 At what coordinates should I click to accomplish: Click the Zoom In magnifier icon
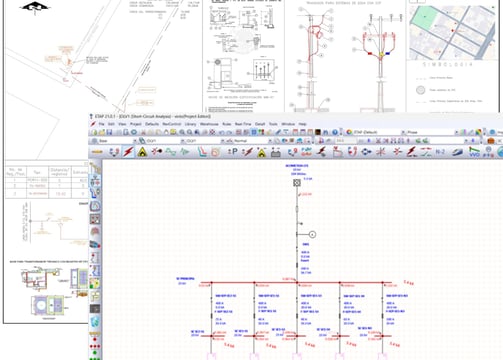182,132
